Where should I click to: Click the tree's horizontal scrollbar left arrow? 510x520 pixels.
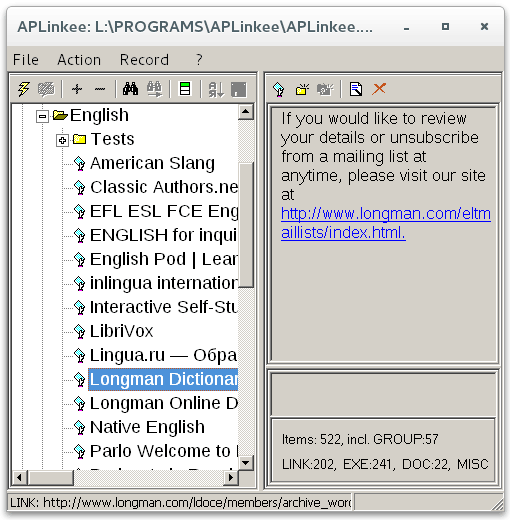[19, 478]
